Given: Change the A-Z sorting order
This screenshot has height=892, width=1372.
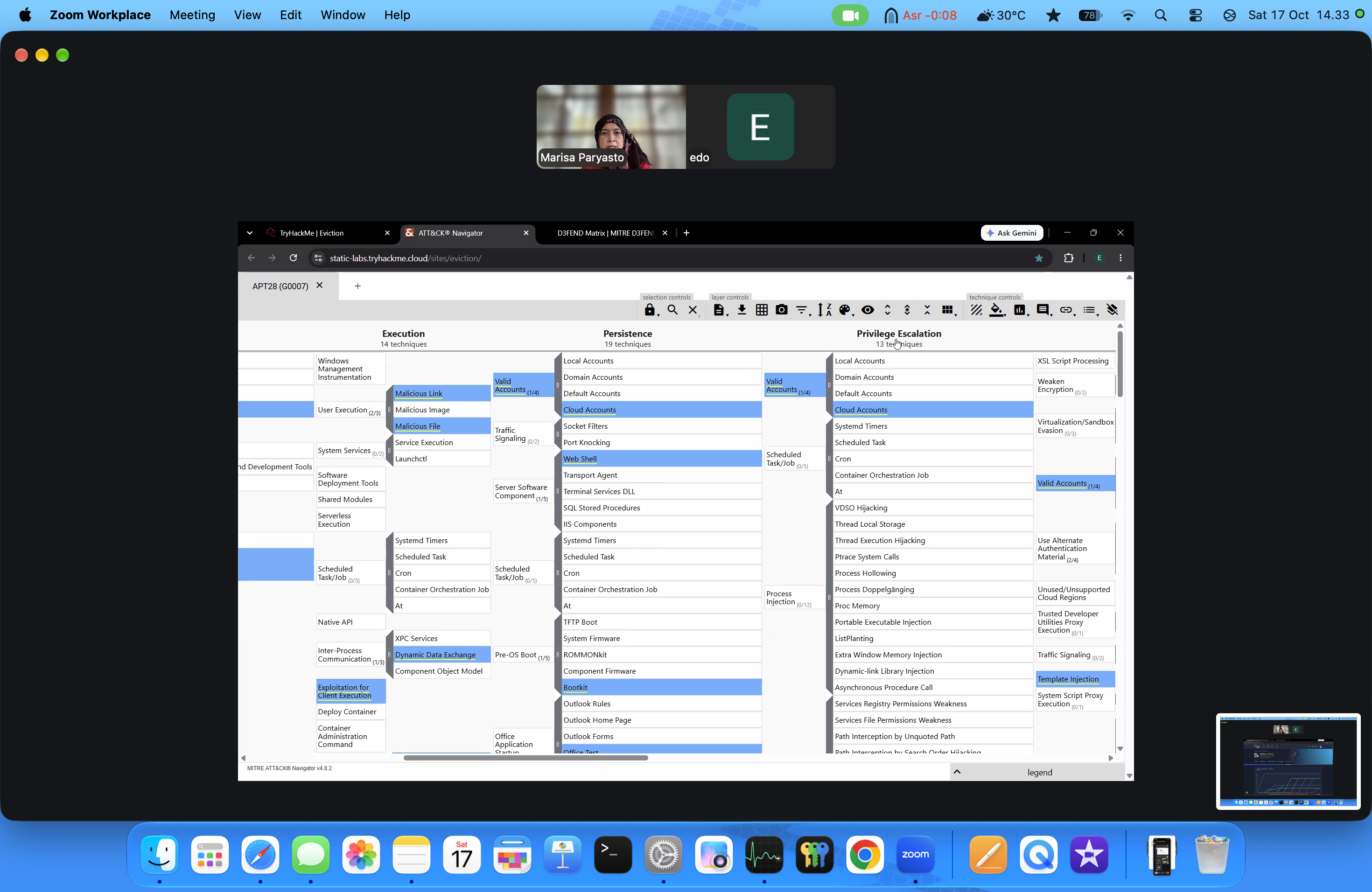Looking at the screenshot, I should coord(825,310).
